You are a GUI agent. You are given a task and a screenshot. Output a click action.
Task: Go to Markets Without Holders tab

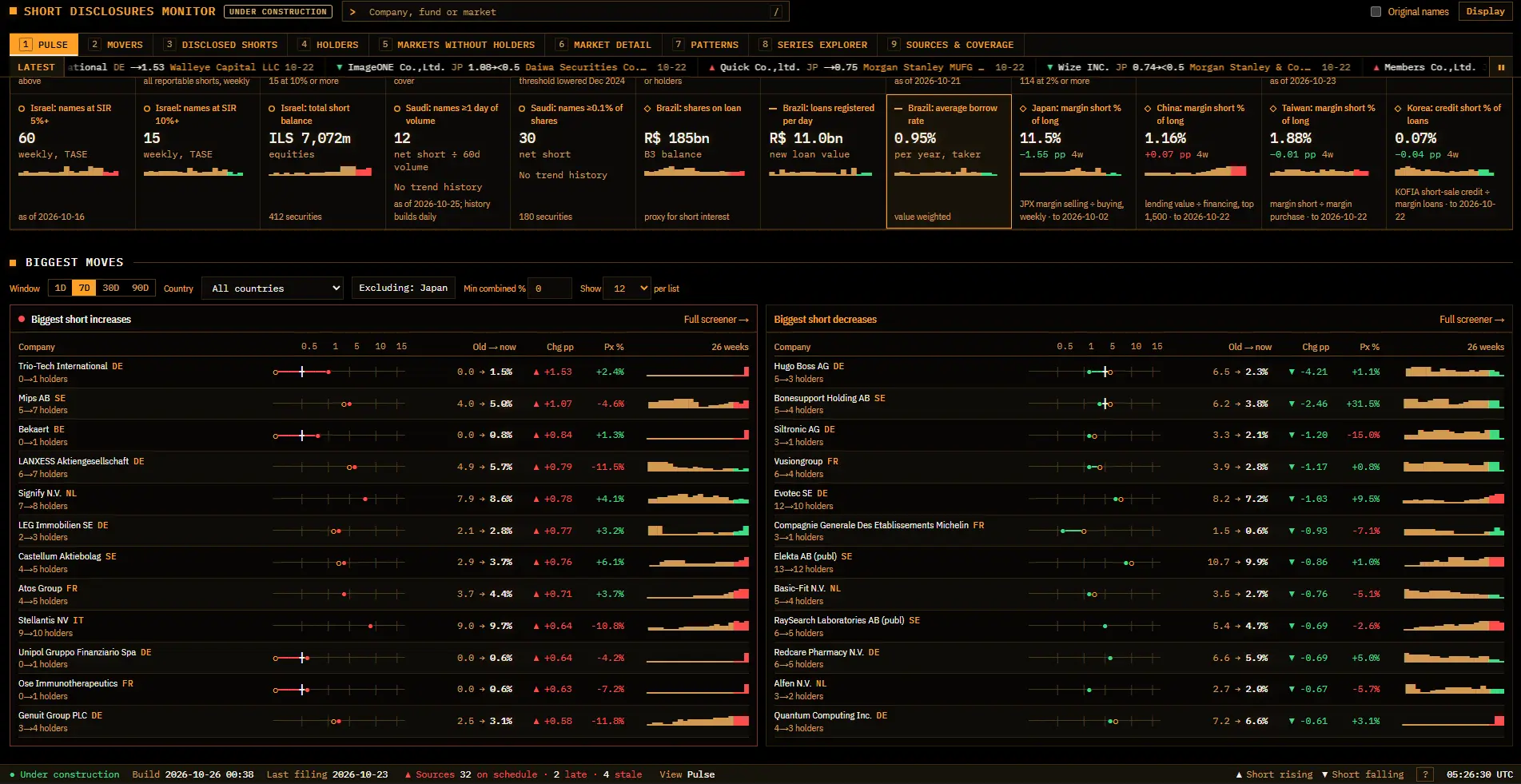click(x=457, y=45)
